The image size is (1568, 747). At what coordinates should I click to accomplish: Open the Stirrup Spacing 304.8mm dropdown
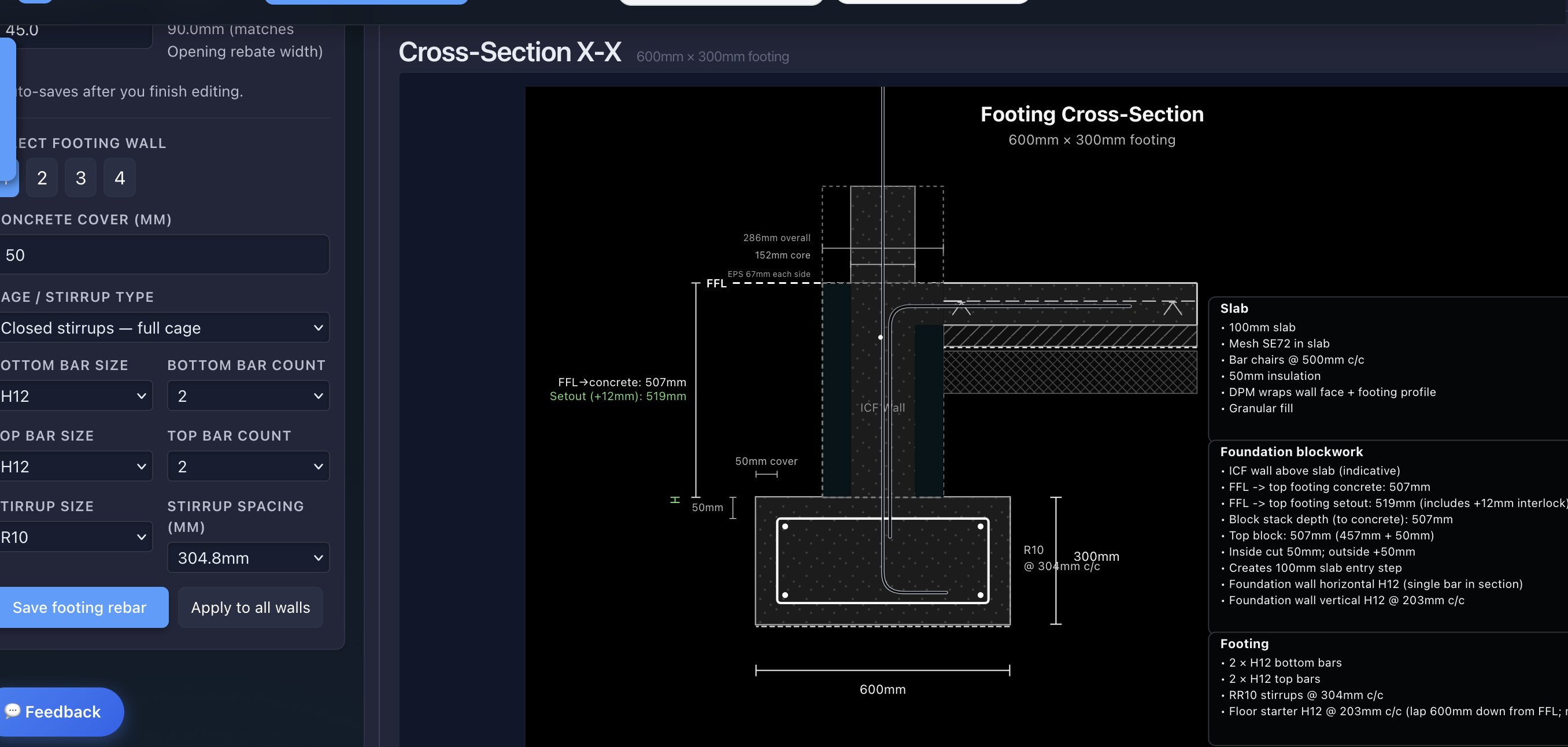click(x=247, y=557)
